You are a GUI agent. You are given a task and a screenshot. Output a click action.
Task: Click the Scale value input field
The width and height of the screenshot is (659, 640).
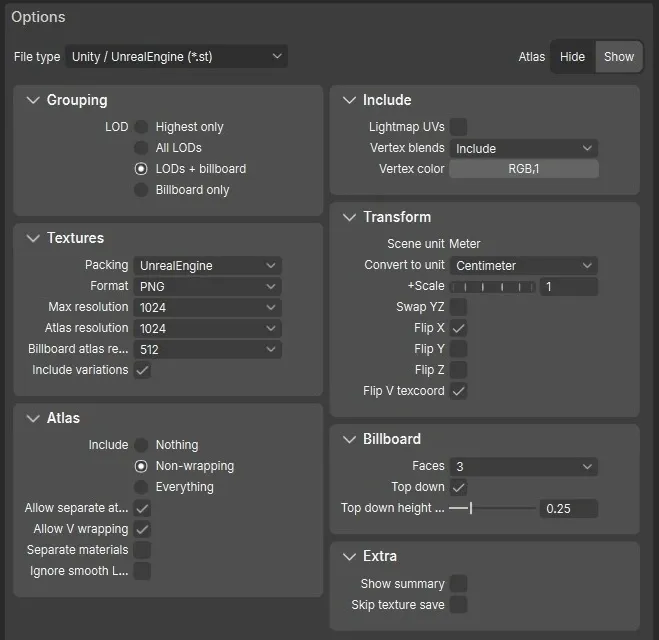568,287
